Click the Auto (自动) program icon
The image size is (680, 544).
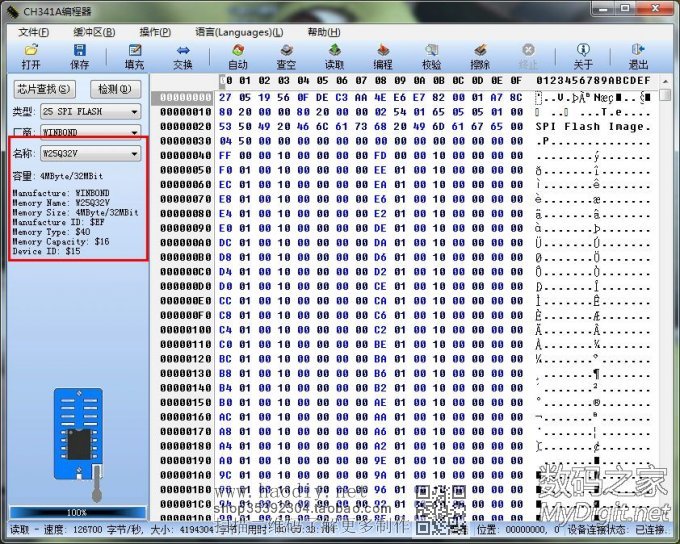coord(238,56)
